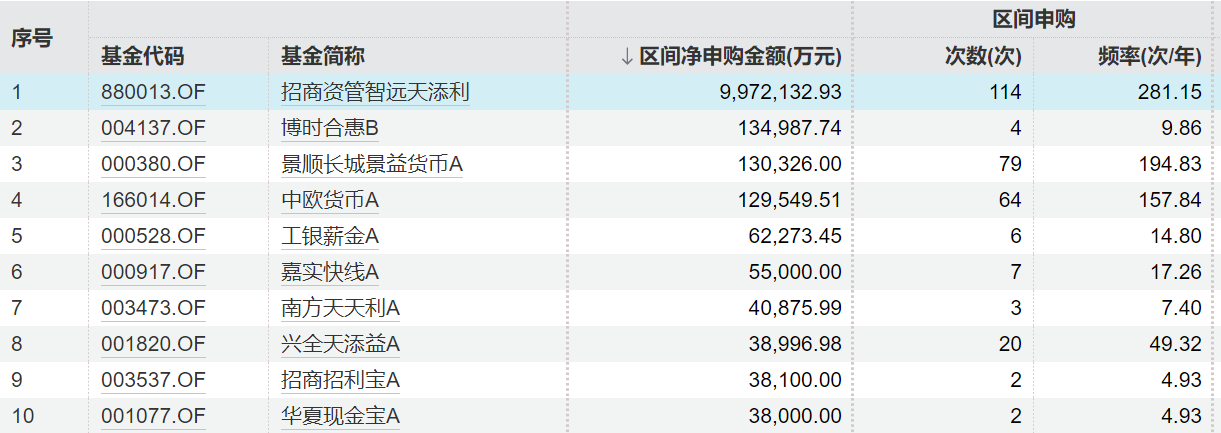Select row number 5 cell
Image resolution: width=1221 pixels, height=433 pixels.
click(x=16, y=236)
